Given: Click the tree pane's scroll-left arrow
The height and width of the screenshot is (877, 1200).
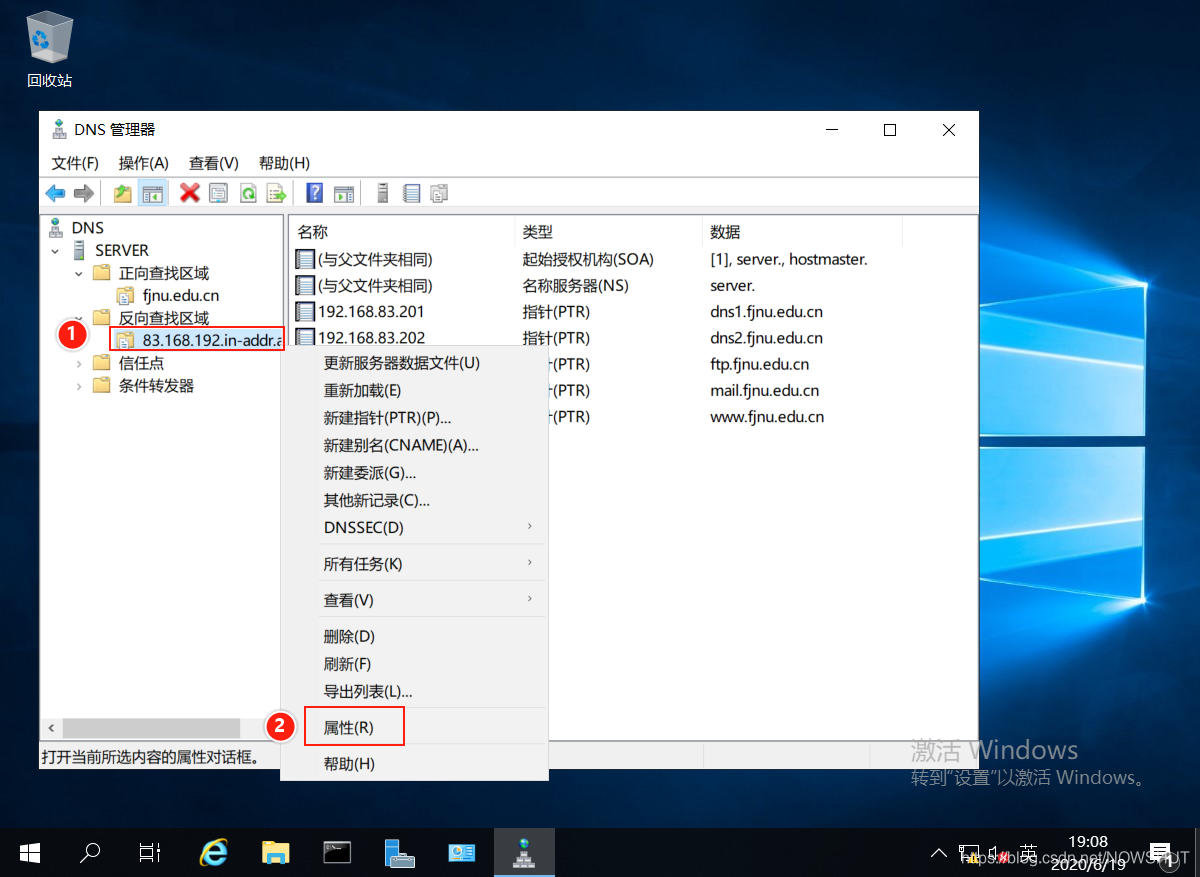Looking at the screenshot, I should pos(51,728).
